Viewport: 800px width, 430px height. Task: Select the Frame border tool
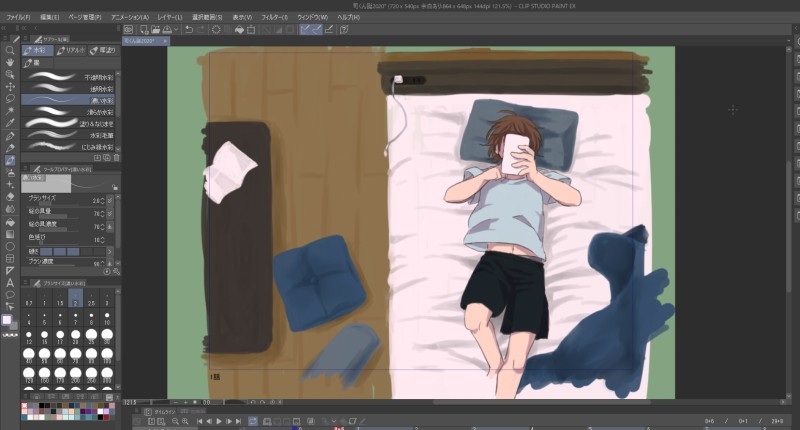click(10, 259)
